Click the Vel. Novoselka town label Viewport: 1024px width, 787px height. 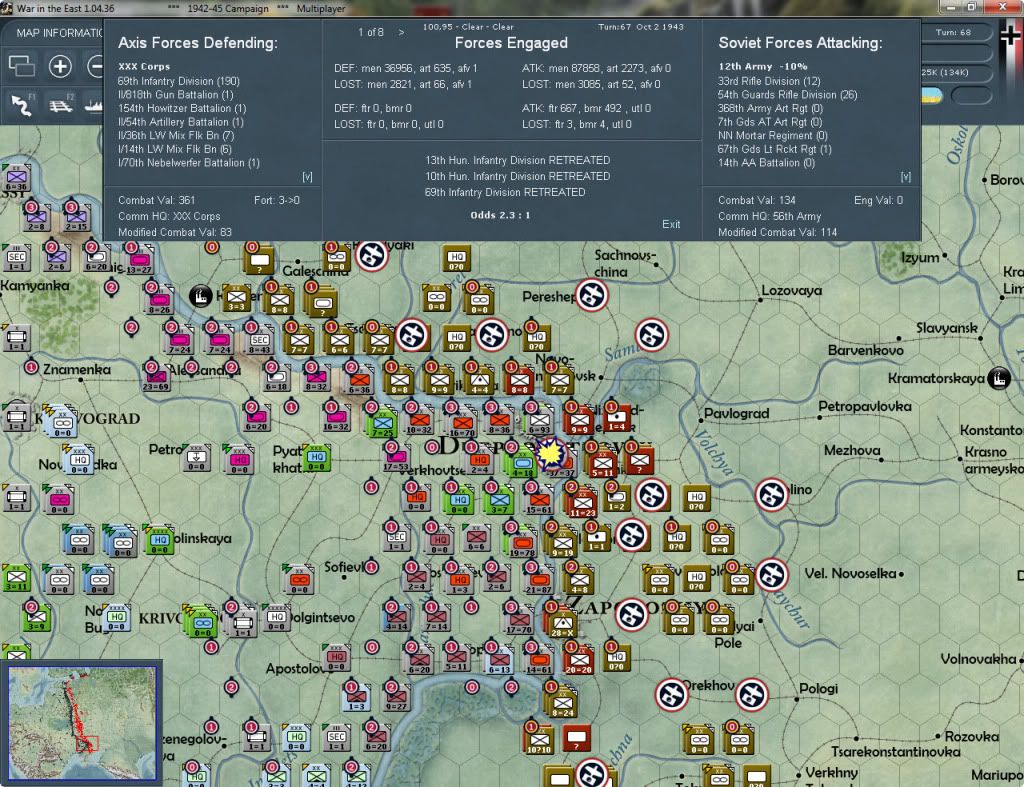point(850,573)
